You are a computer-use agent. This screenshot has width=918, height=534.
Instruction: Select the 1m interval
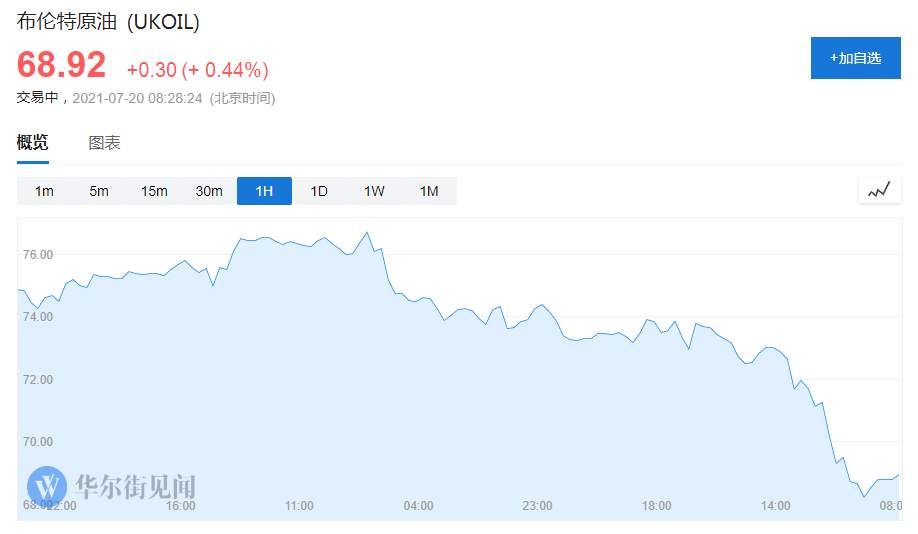click(44, 191)
